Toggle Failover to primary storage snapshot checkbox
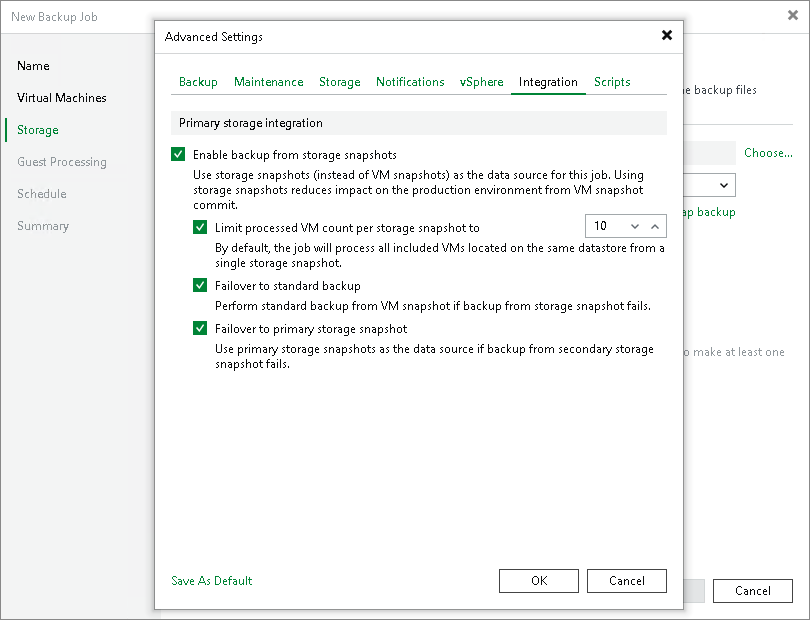Viewport: 810px width, 620px height. [x=200, y=328]
